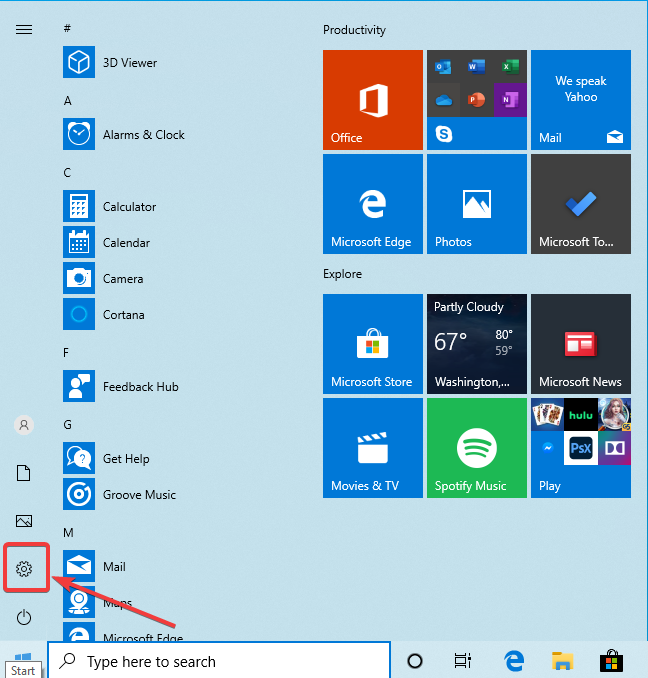Open the Pictures sidebar icon

24,521
